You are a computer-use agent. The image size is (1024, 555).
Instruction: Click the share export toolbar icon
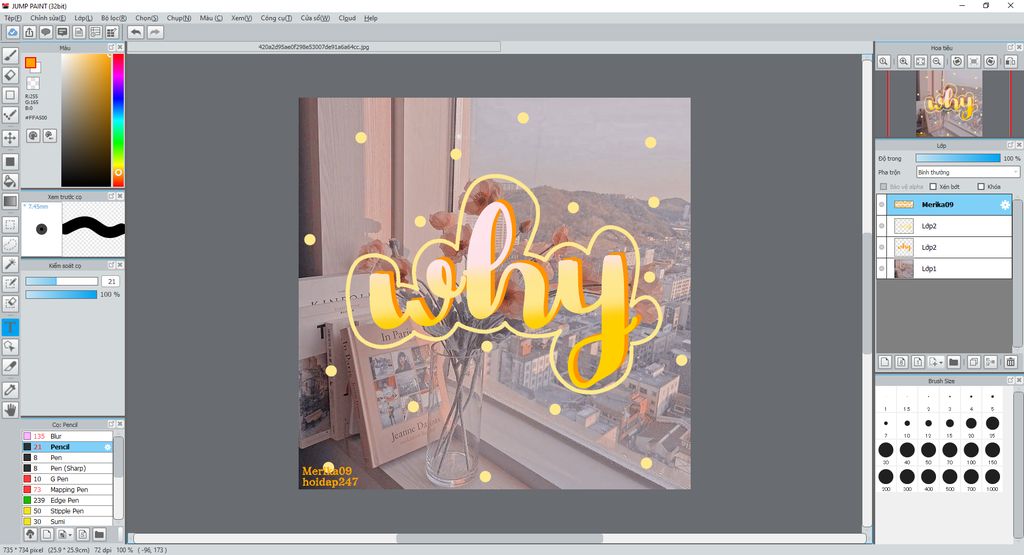point(29,32)
